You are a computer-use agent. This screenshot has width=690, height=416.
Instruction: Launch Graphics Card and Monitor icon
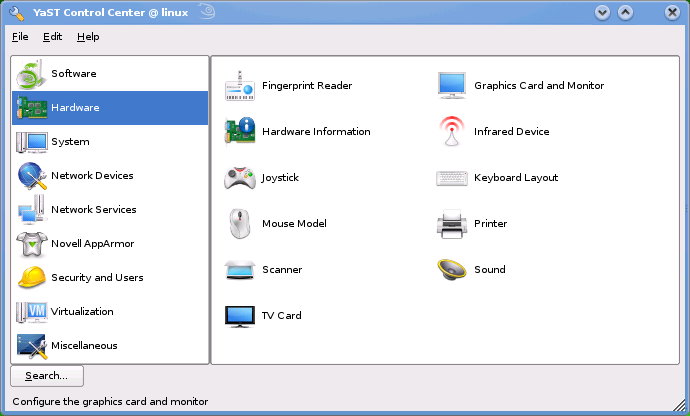coord(452,86)
